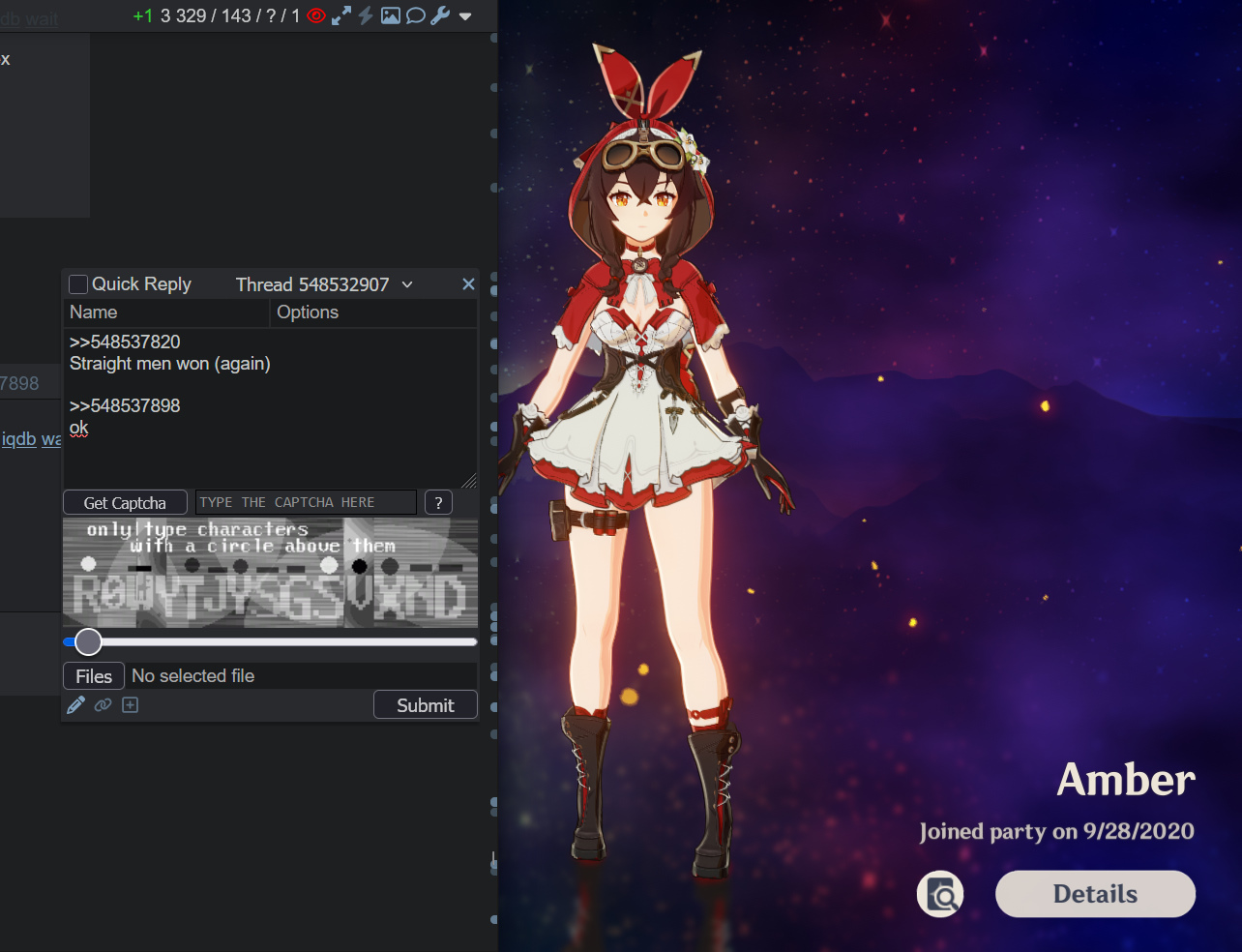Click the '>>548537898' quote text in reply
Image resolution: width=1242 pixels, height=952 pixels.
click(x=125, y=406)
